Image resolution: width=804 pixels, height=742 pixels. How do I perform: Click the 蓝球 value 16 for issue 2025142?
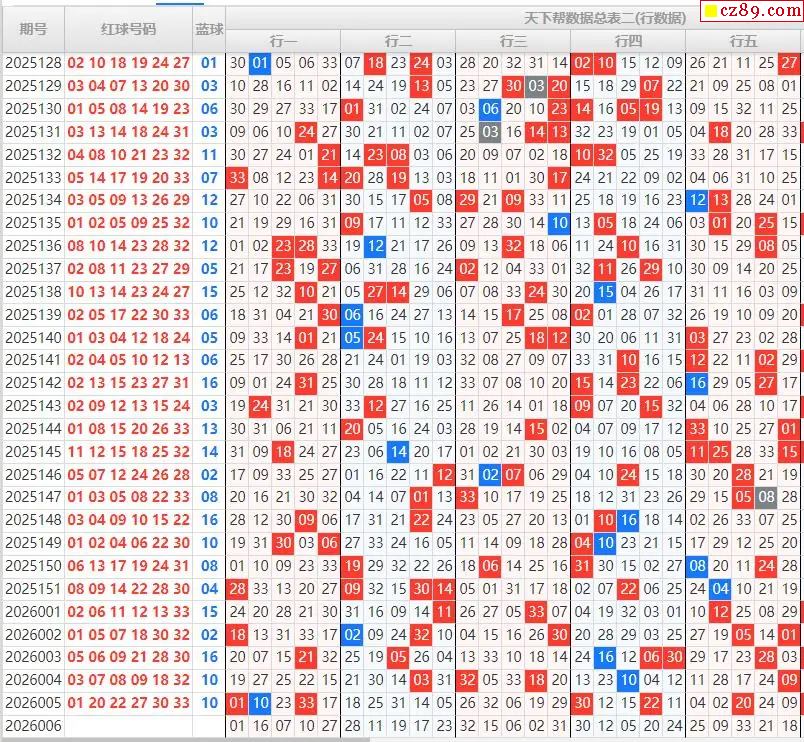[209, 383]
